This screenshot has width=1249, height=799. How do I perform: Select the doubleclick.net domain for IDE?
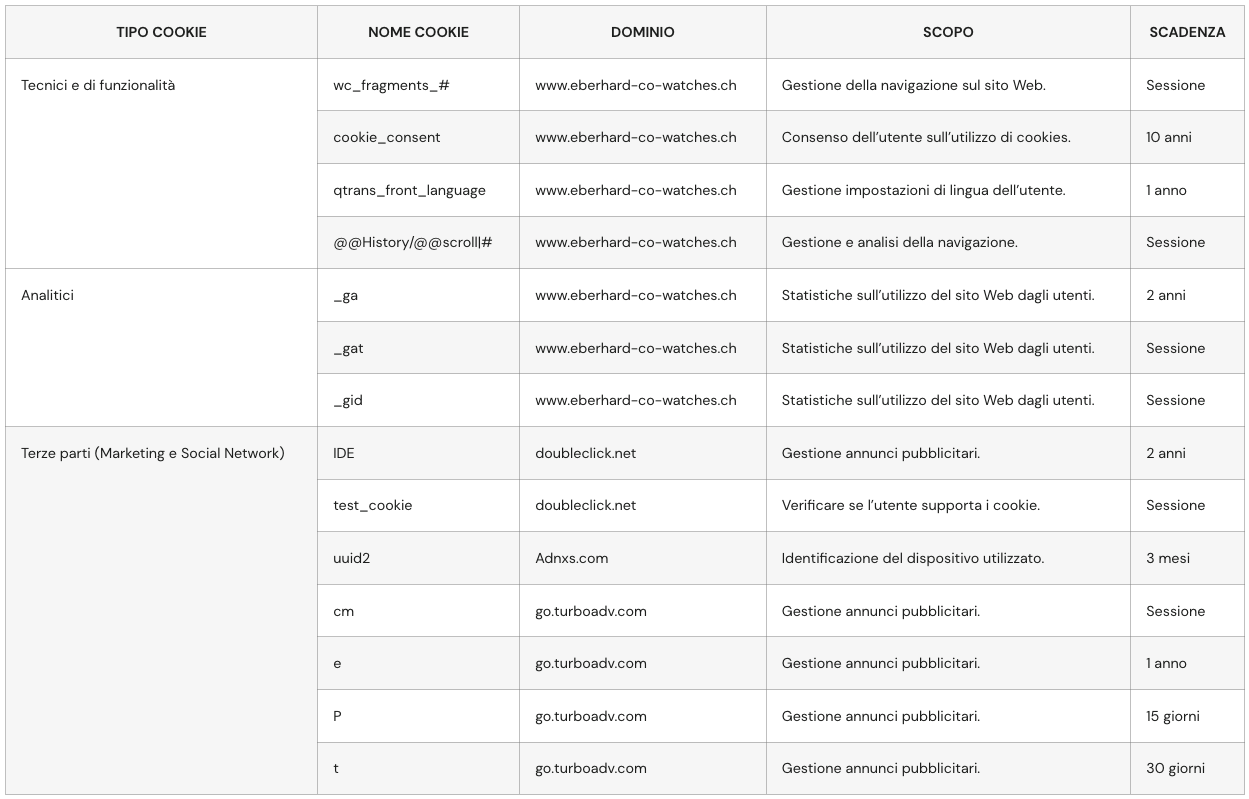(585, 453)
